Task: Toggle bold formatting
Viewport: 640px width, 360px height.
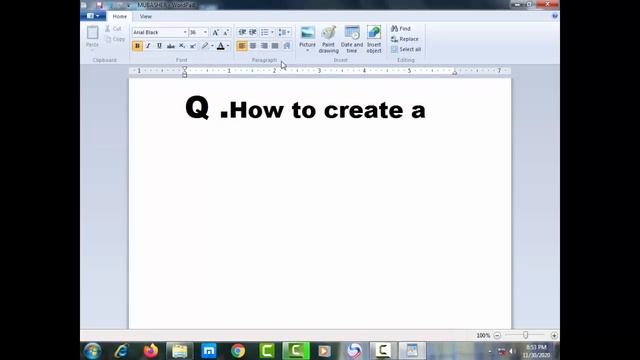Action: [x=137, y=46]
